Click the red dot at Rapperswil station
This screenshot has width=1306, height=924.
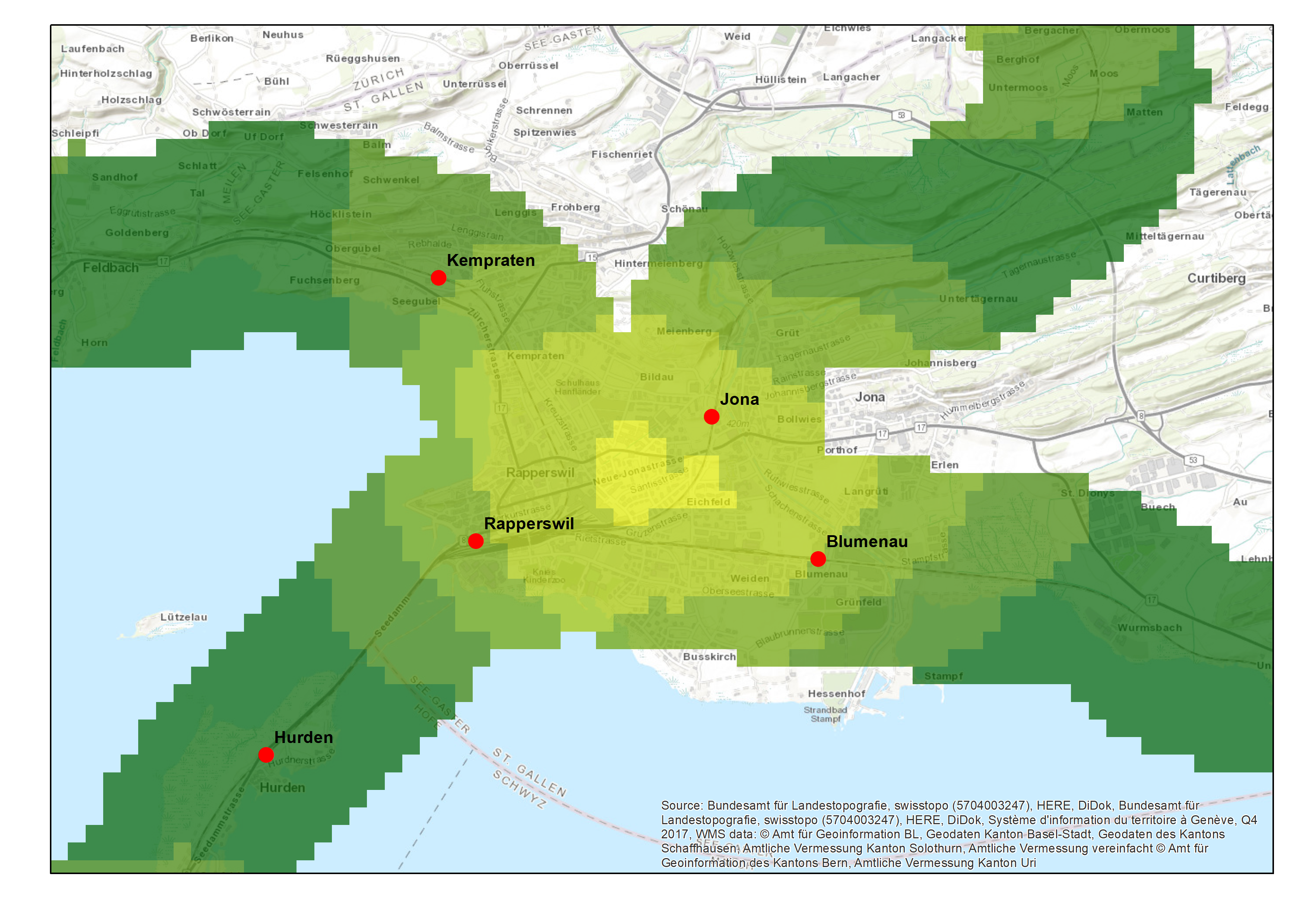(476, 541)
